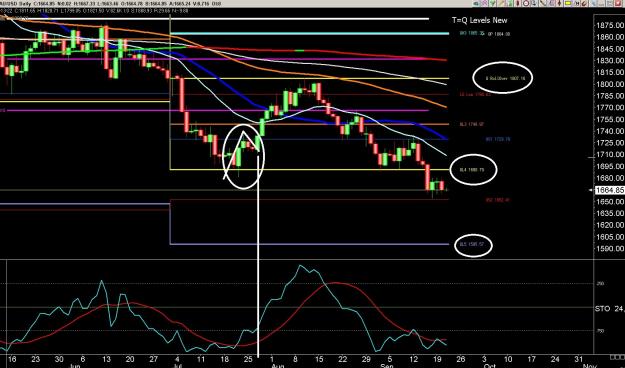Screen dimensions: 625x368
Task: Click the 'Oct' month label on time axis
Action: tap(489, 365)
